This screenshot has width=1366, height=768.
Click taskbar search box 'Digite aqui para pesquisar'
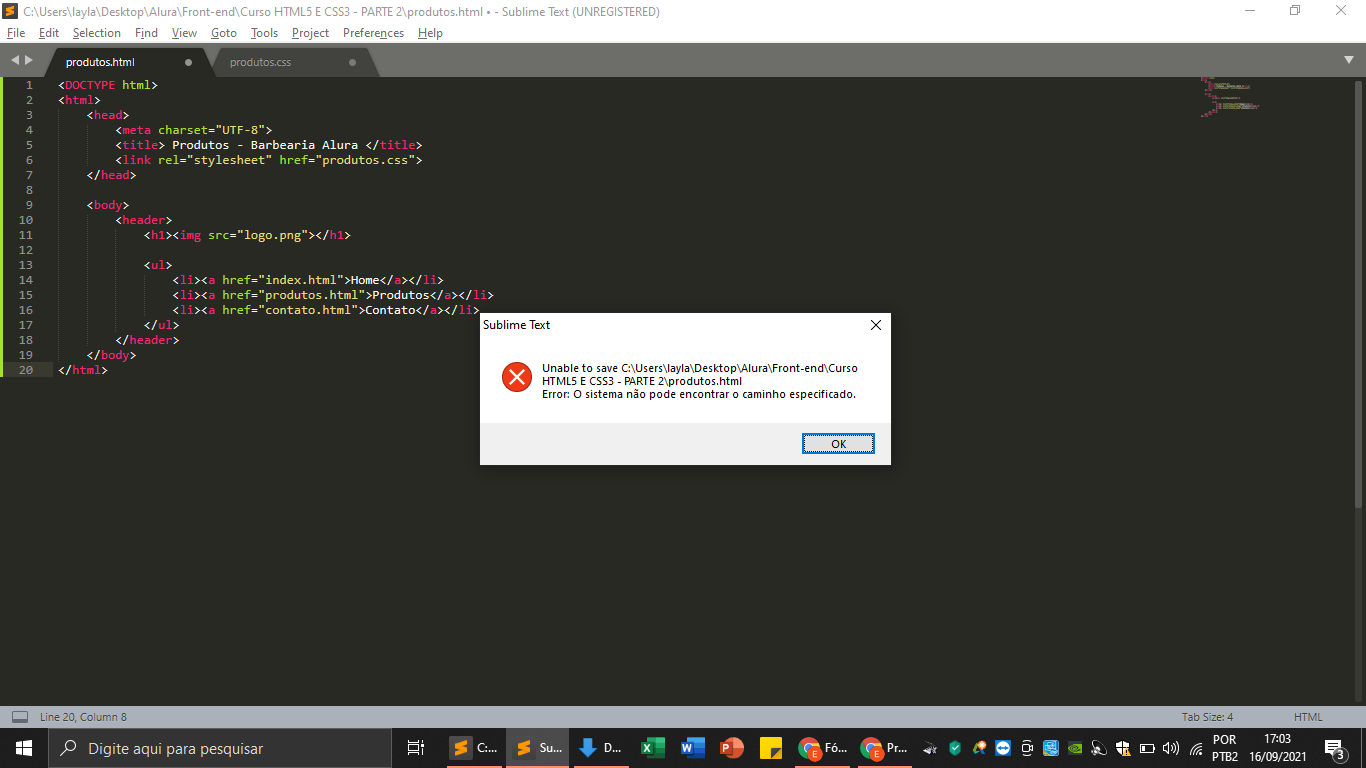pos(220,748)
